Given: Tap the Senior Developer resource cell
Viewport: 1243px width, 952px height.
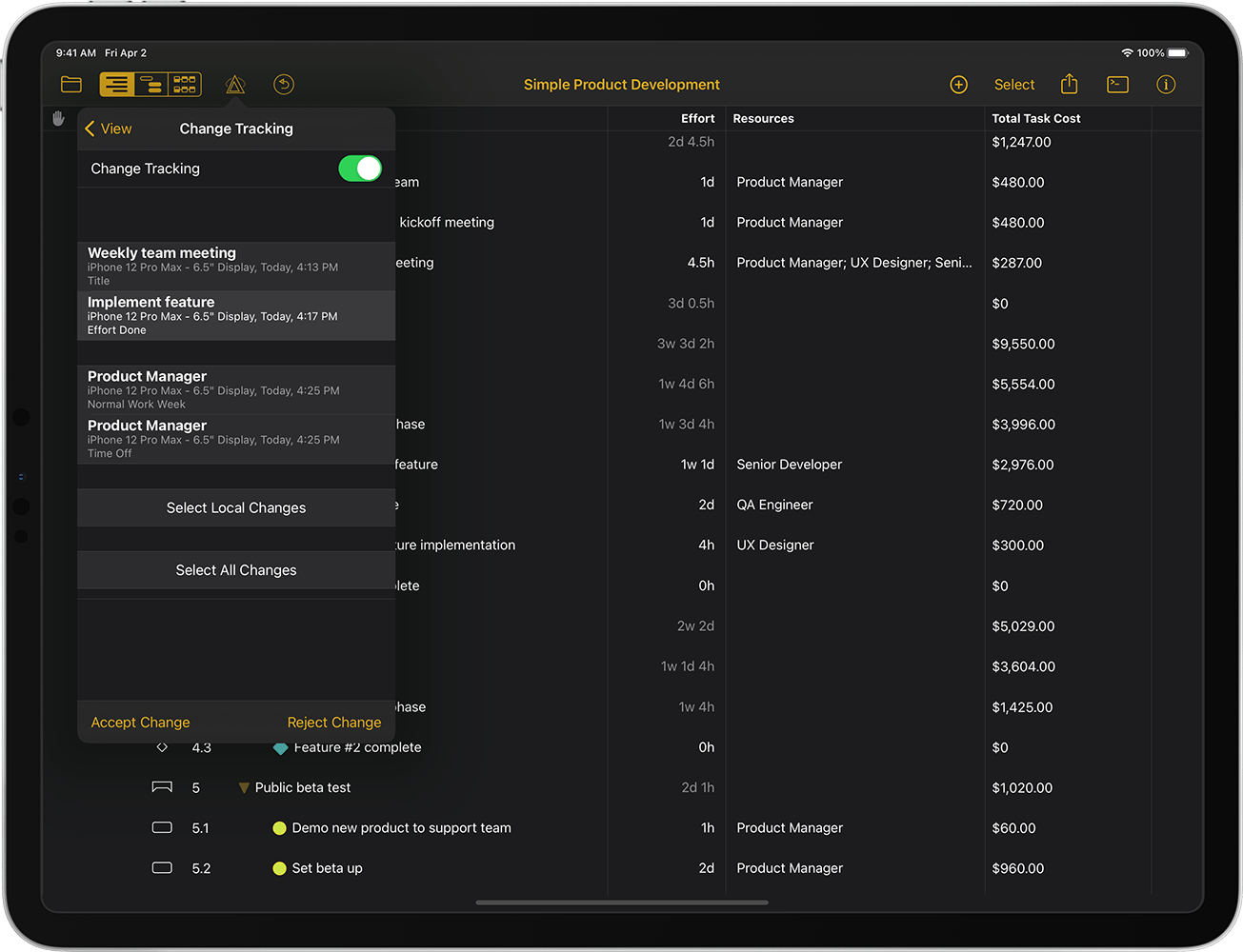Looking at the screenshot, I should [x=790, y=465].
